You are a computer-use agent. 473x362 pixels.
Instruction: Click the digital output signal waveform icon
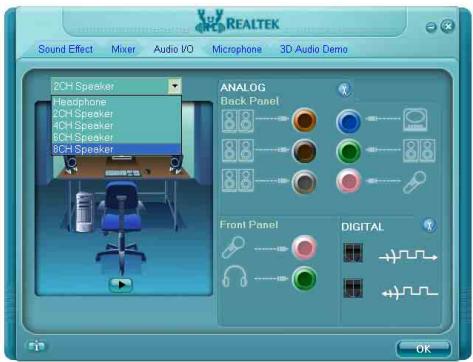click(408, 256)
